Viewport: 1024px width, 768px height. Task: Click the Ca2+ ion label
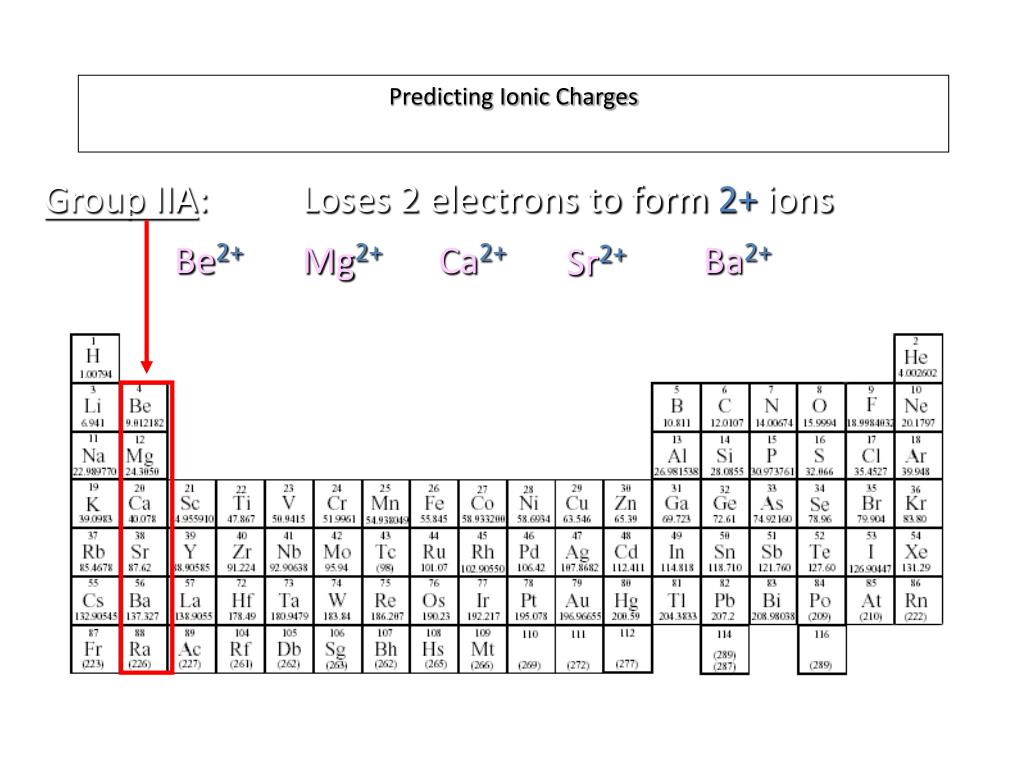tap(473, 260)
